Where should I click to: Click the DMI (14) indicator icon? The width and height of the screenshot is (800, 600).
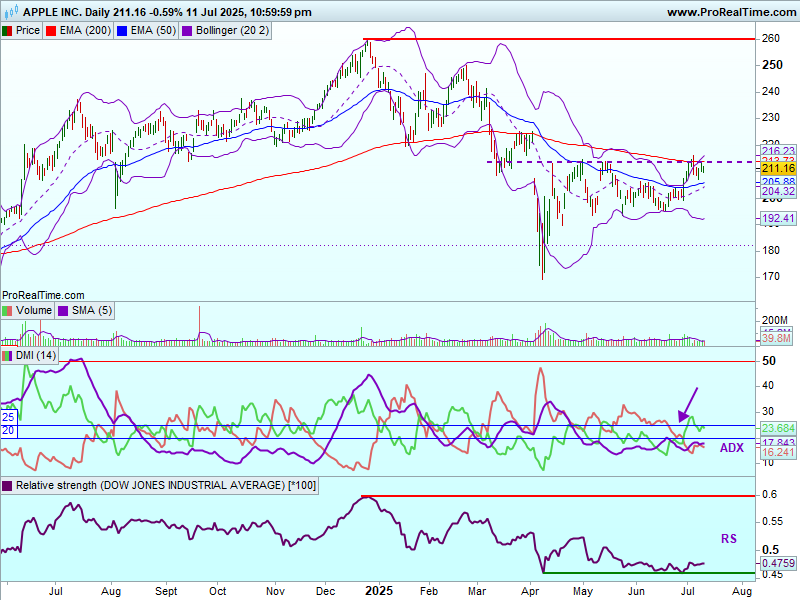tap(8, 356)
